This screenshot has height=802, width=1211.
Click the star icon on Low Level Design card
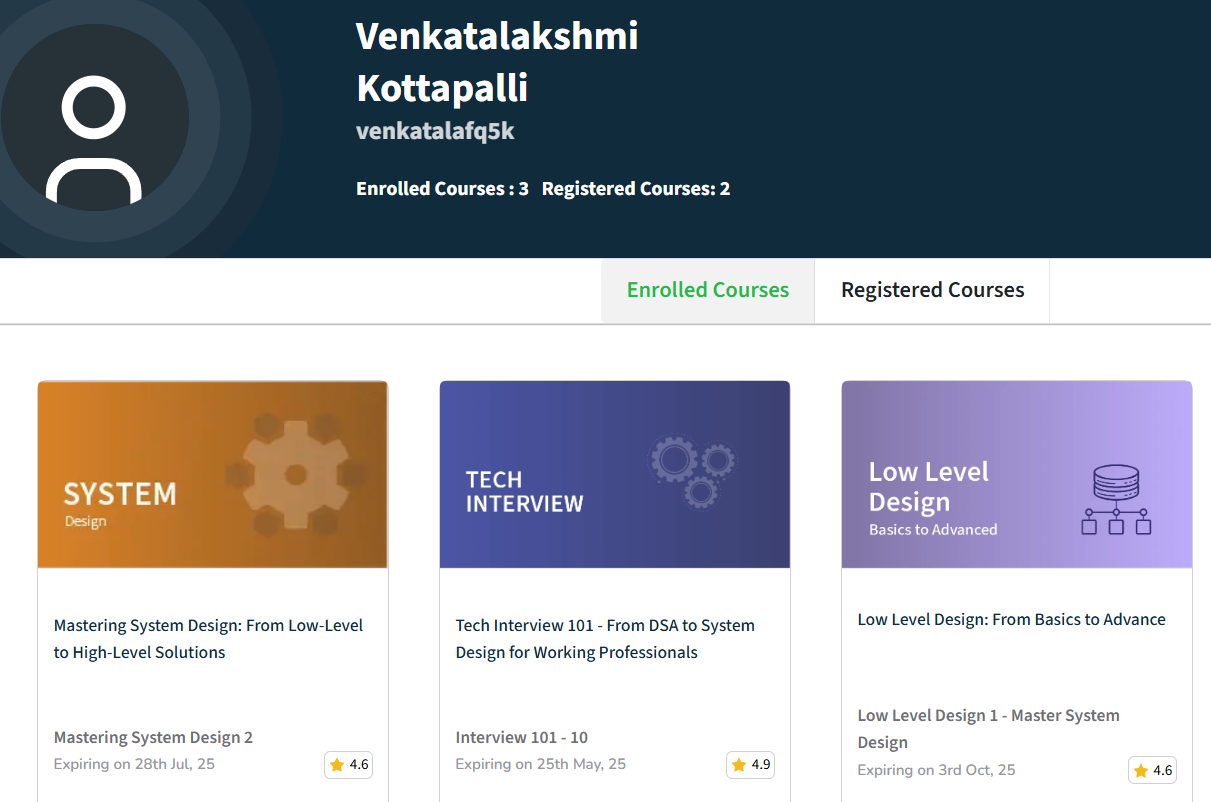coord(1141,770)
